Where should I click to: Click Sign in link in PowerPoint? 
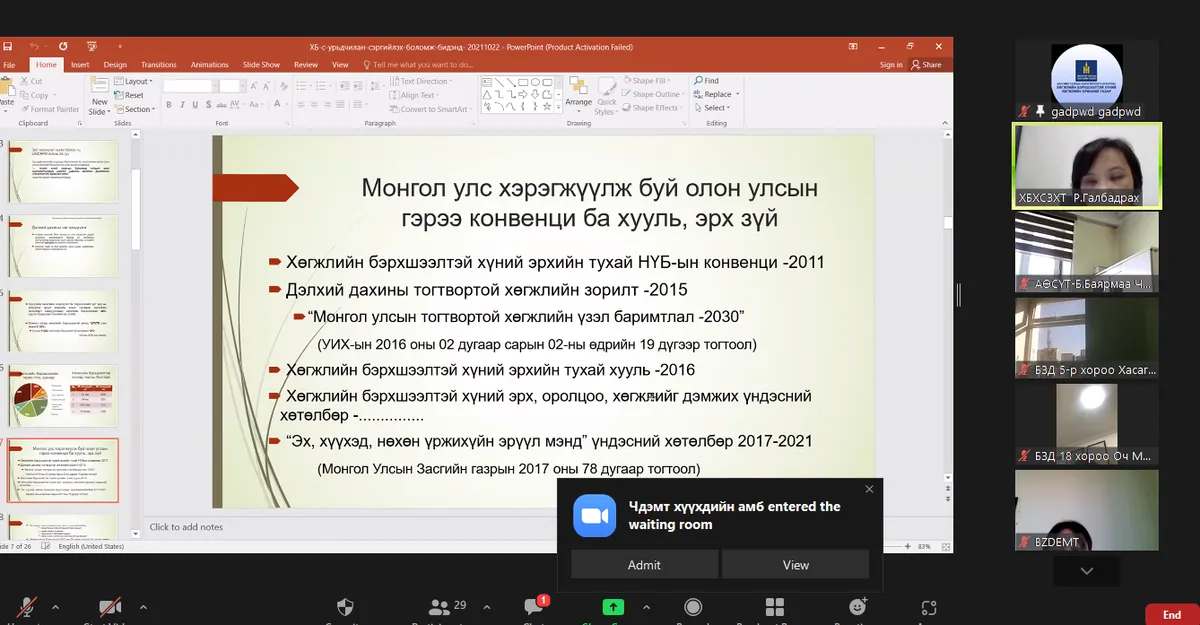pos(891,64)
